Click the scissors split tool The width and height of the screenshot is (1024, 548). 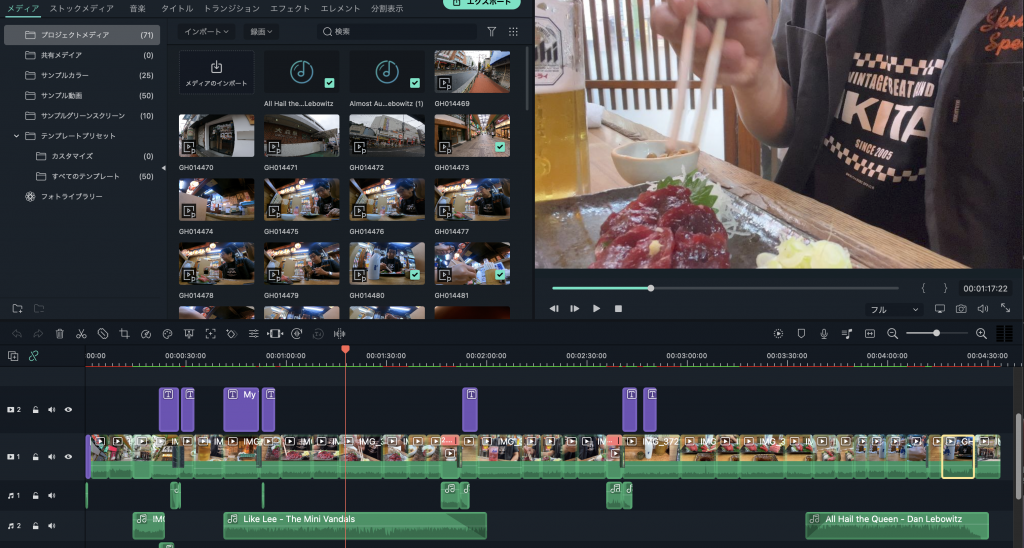click(x=81, y=334)
